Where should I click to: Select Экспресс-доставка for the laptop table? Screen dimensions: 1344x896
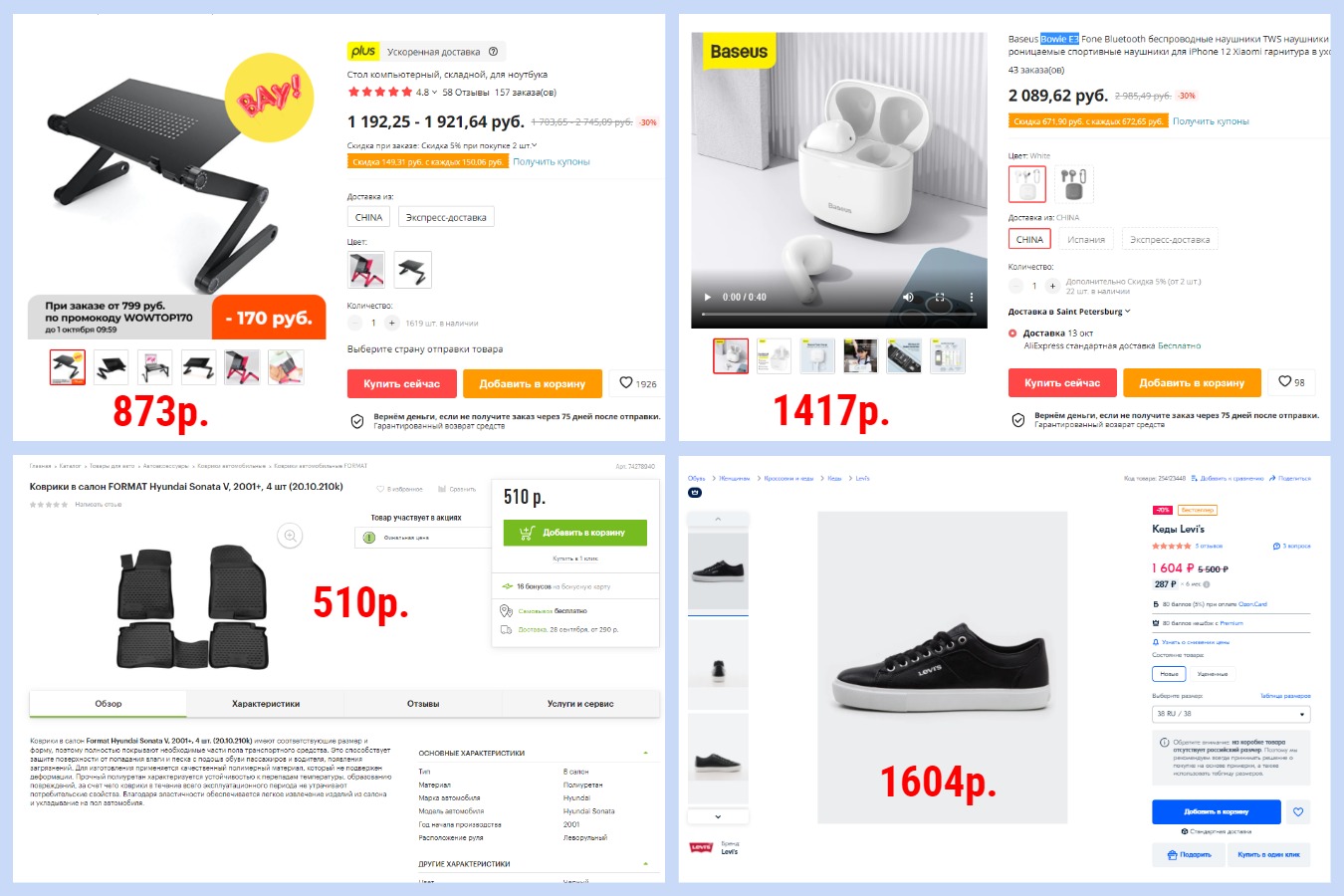click(x=446, y=217)
